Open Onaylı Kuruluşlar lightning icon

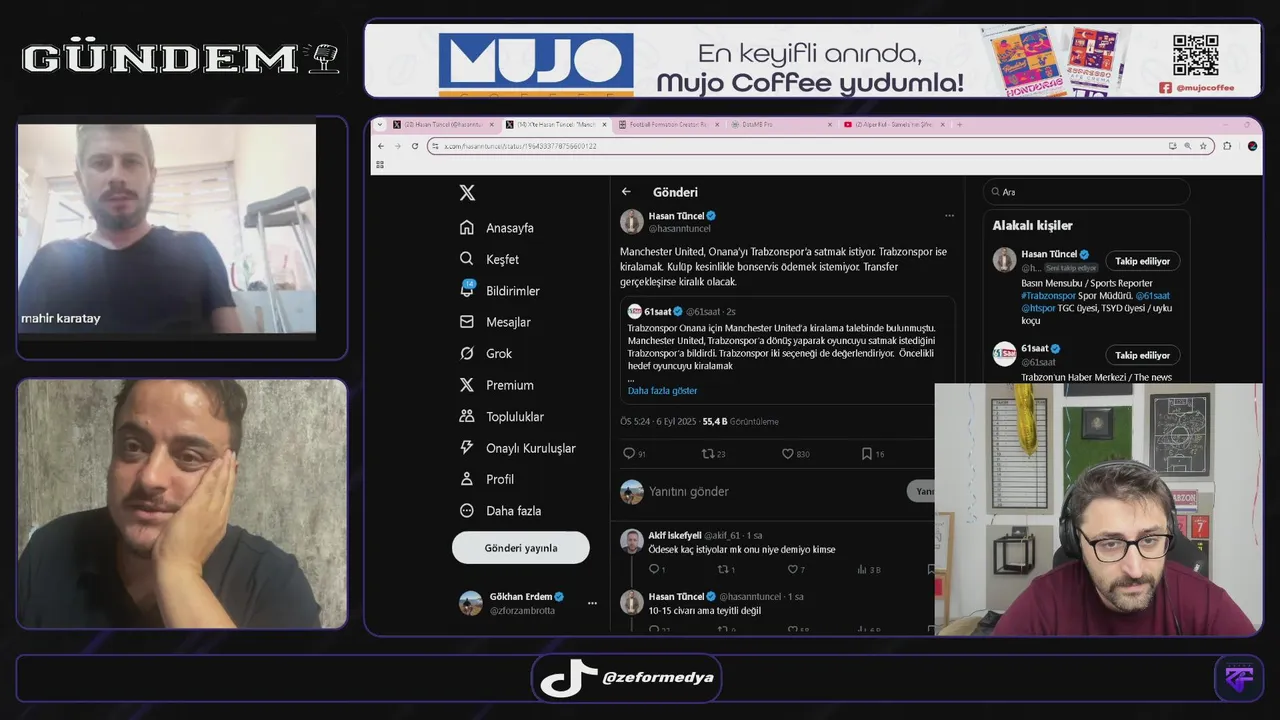[x=467, y=448]
